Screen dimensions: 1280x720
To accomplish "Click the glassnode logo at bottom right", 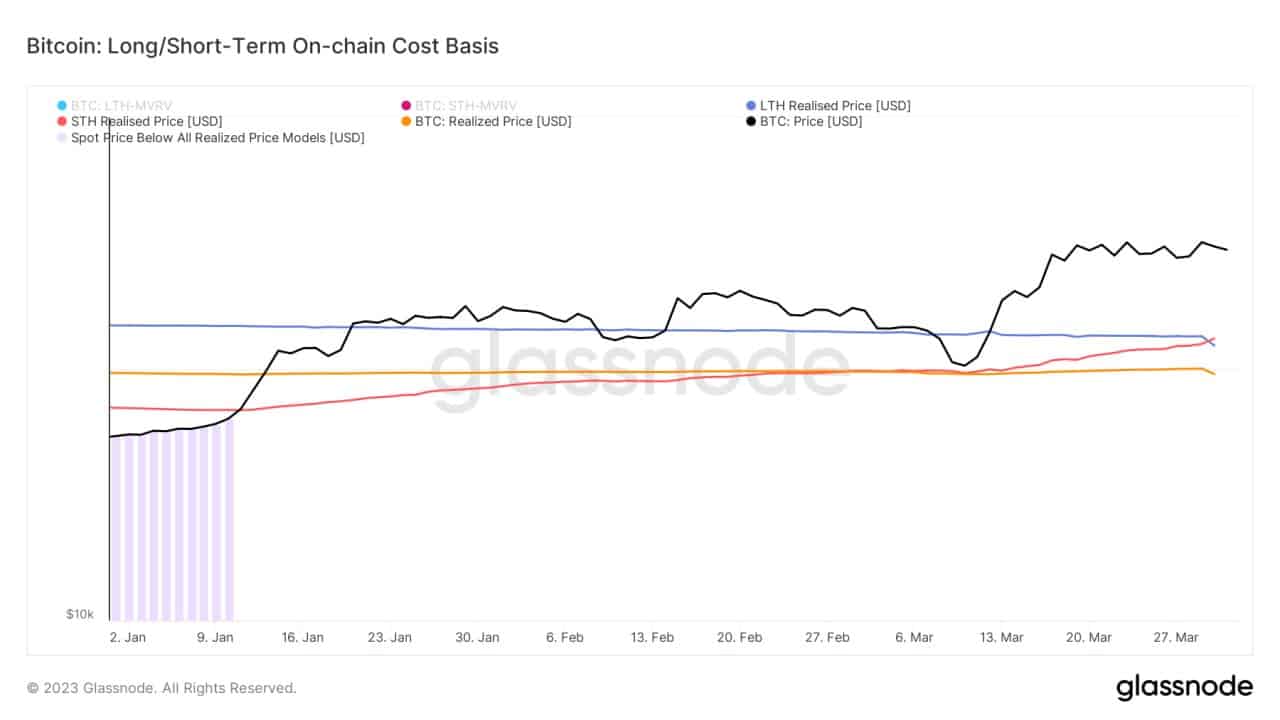I will pyautogui.click(x=1184, y=687).
